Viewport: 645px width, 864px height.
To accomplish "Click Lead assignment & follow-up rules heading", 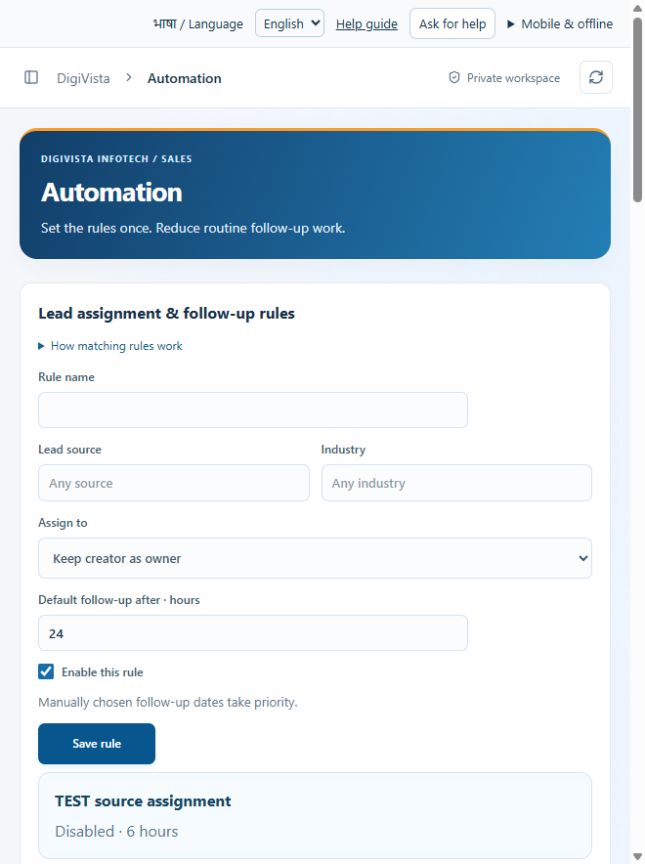I will [x=166, y=314].
